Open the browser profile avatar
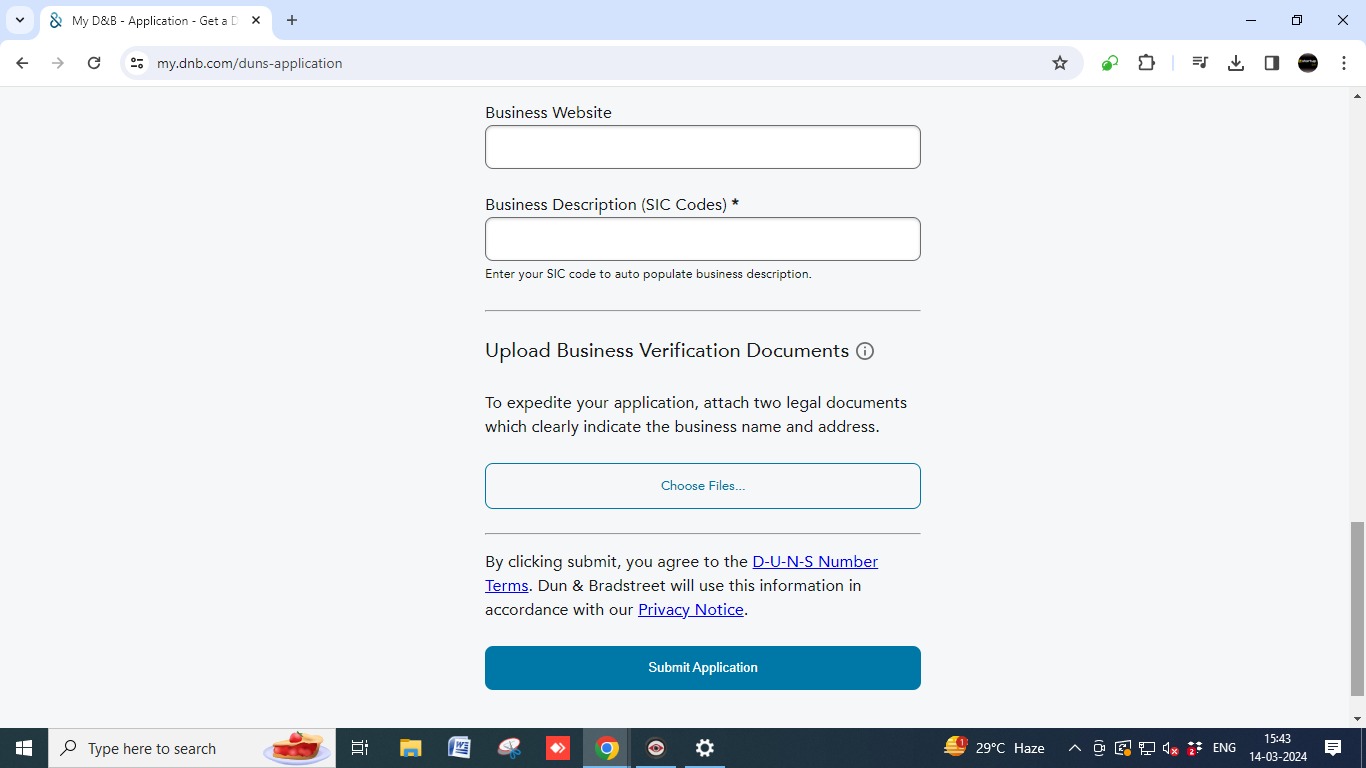The image size is (1366, 768). (1307, 62)
